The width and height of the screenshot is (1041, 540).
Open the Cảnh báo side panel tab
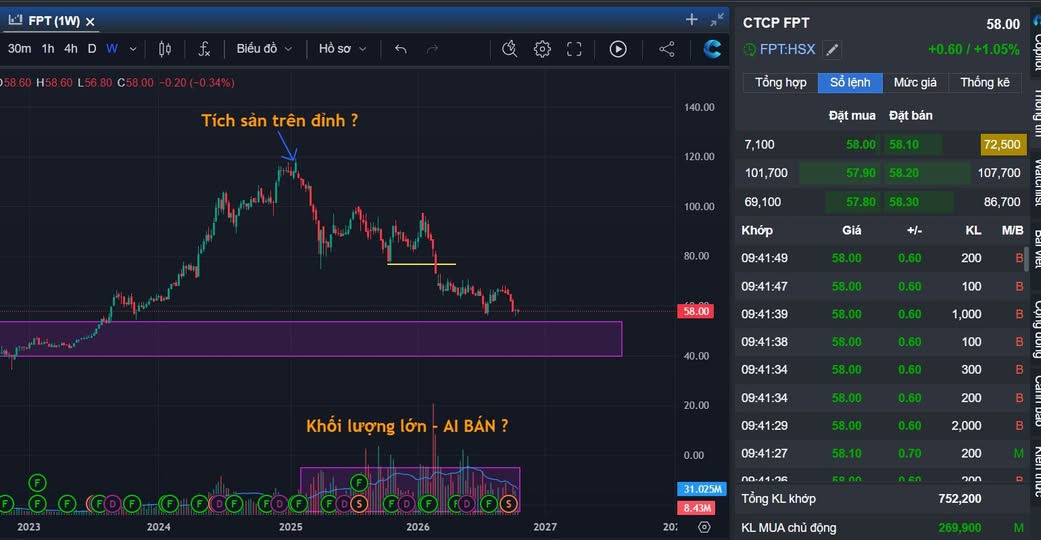coord(1037,401)
